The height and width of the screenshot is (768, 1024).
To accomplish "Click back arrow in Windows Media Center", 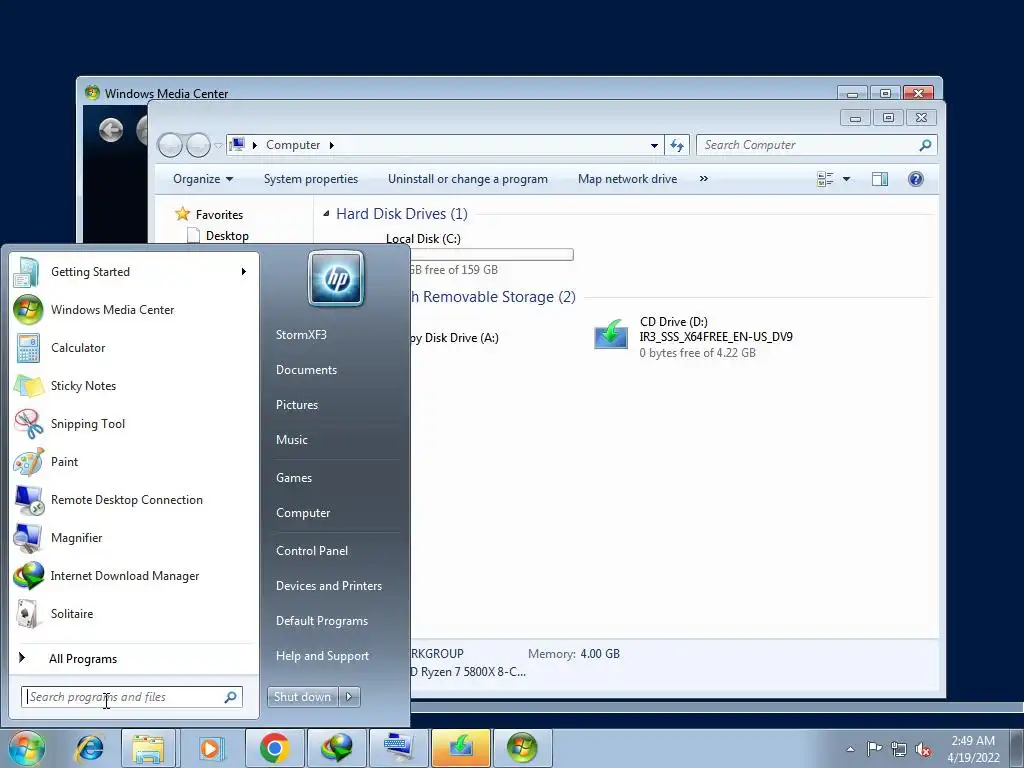I will [x=111, y=130].
